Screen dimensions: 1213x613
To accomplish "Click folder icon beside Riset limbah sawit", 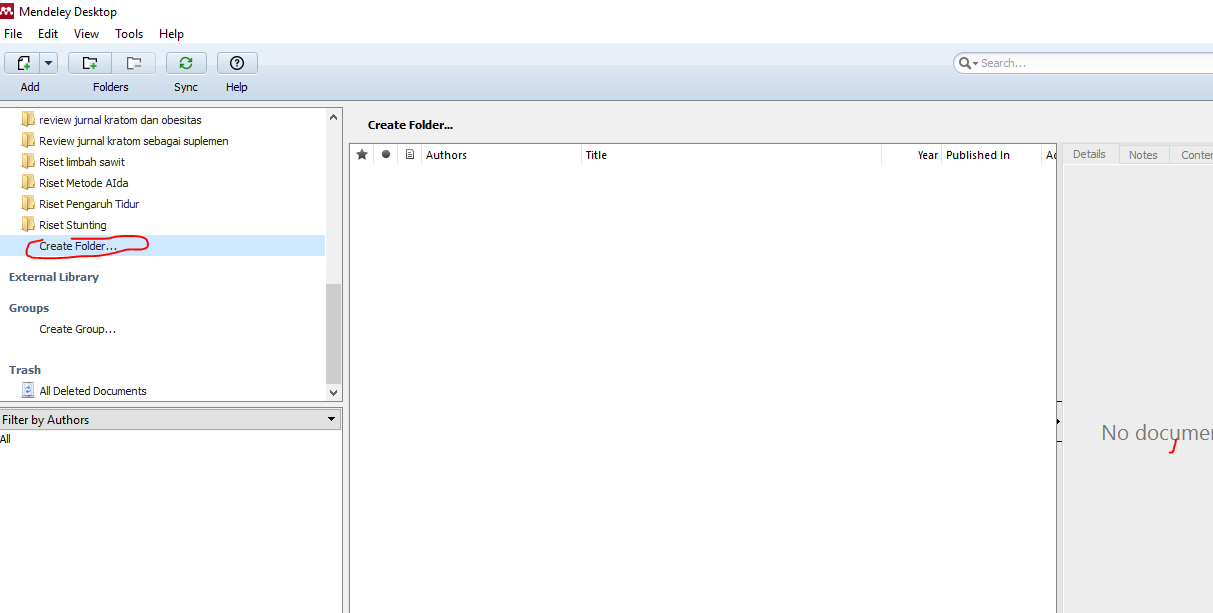I will [28, 161].
